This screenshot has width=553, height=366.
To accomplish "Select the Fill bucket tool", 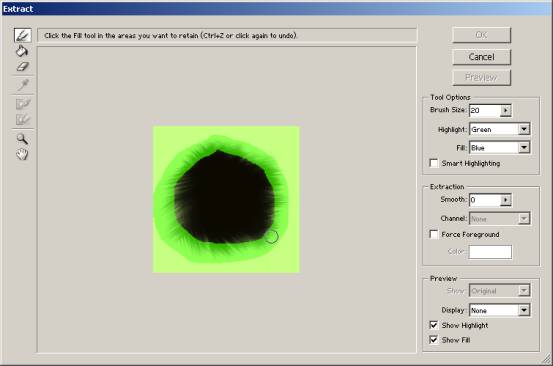I will pos(22,51).
